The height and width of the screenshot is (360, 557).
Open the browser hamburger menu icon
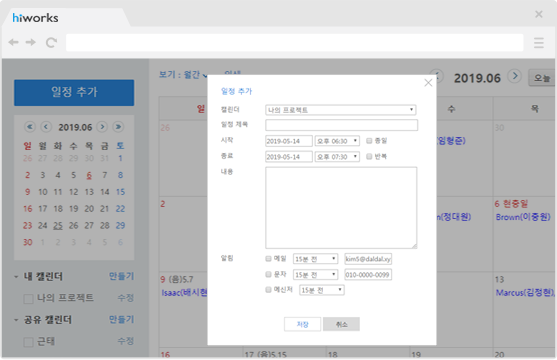coord(539,43)
